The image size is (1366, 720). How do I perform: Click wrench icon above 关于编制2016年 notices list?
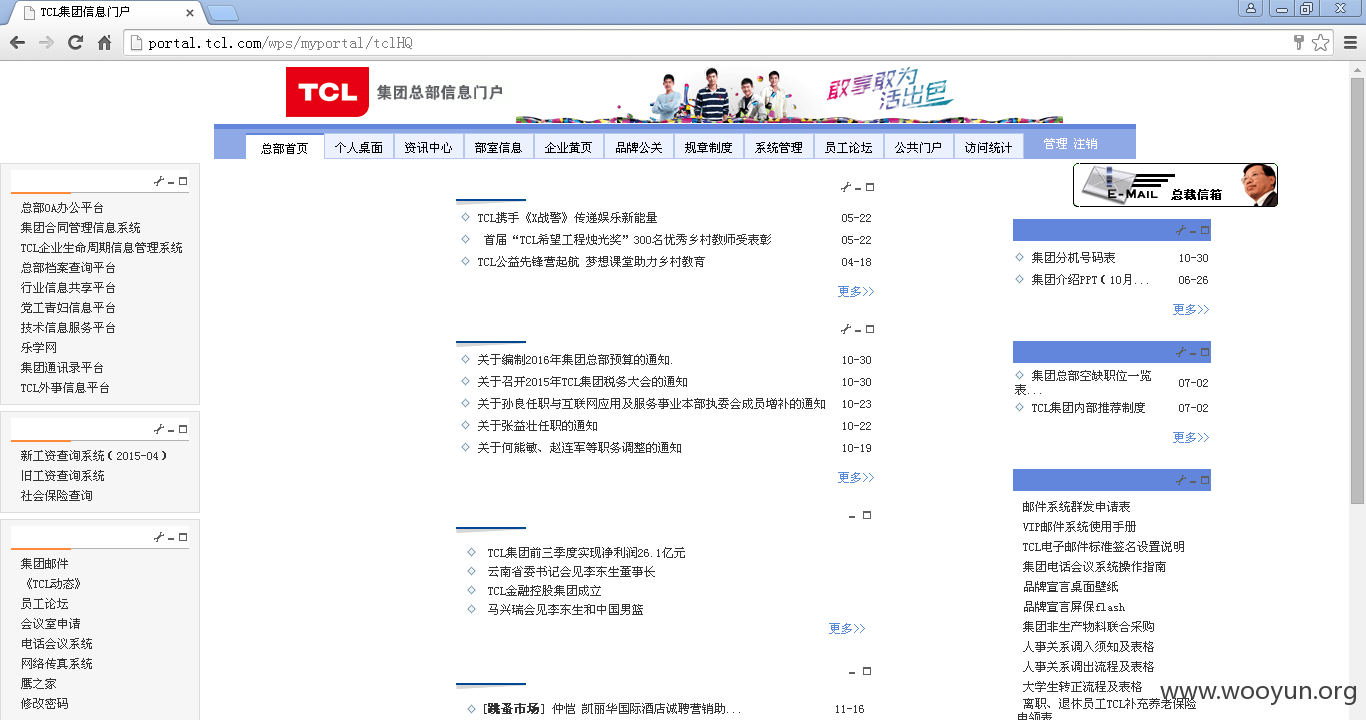[x=845, y=329]
